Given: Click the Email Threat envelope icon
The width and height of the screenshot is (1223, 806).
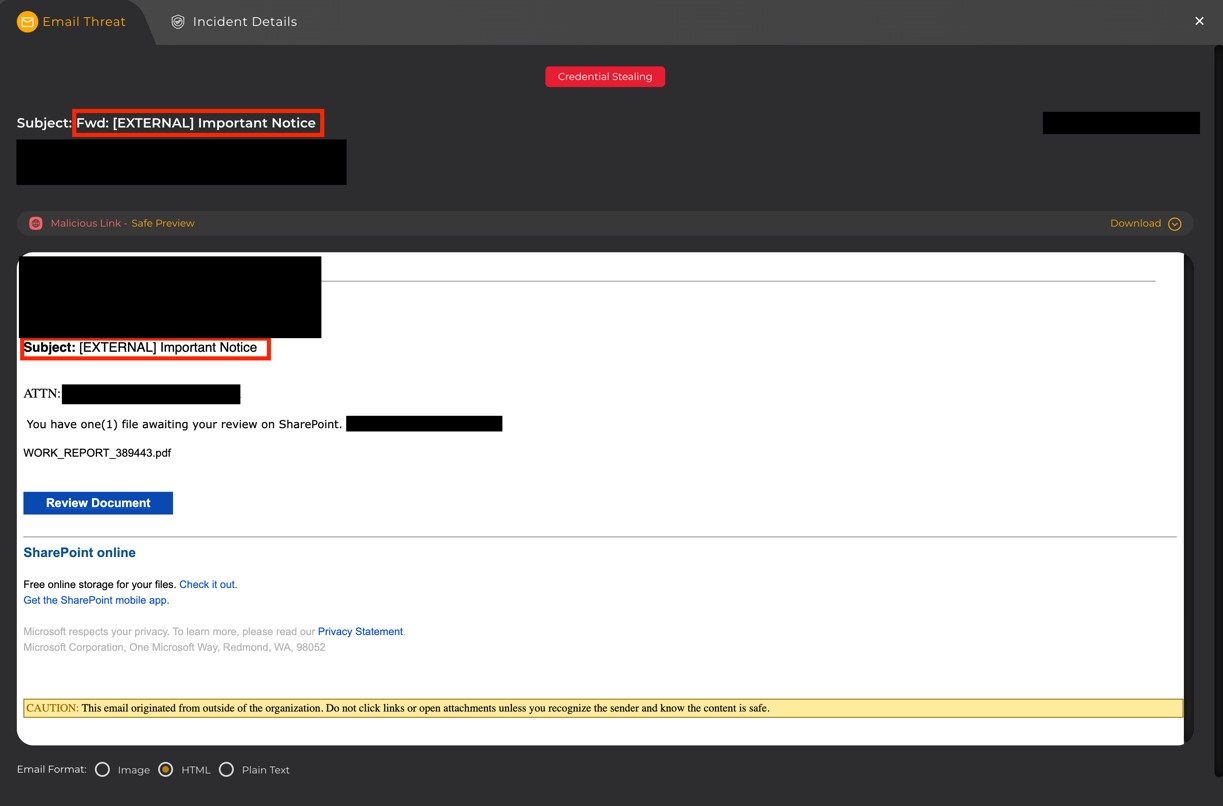Looking at the screenshot, I should pos(27,22).
